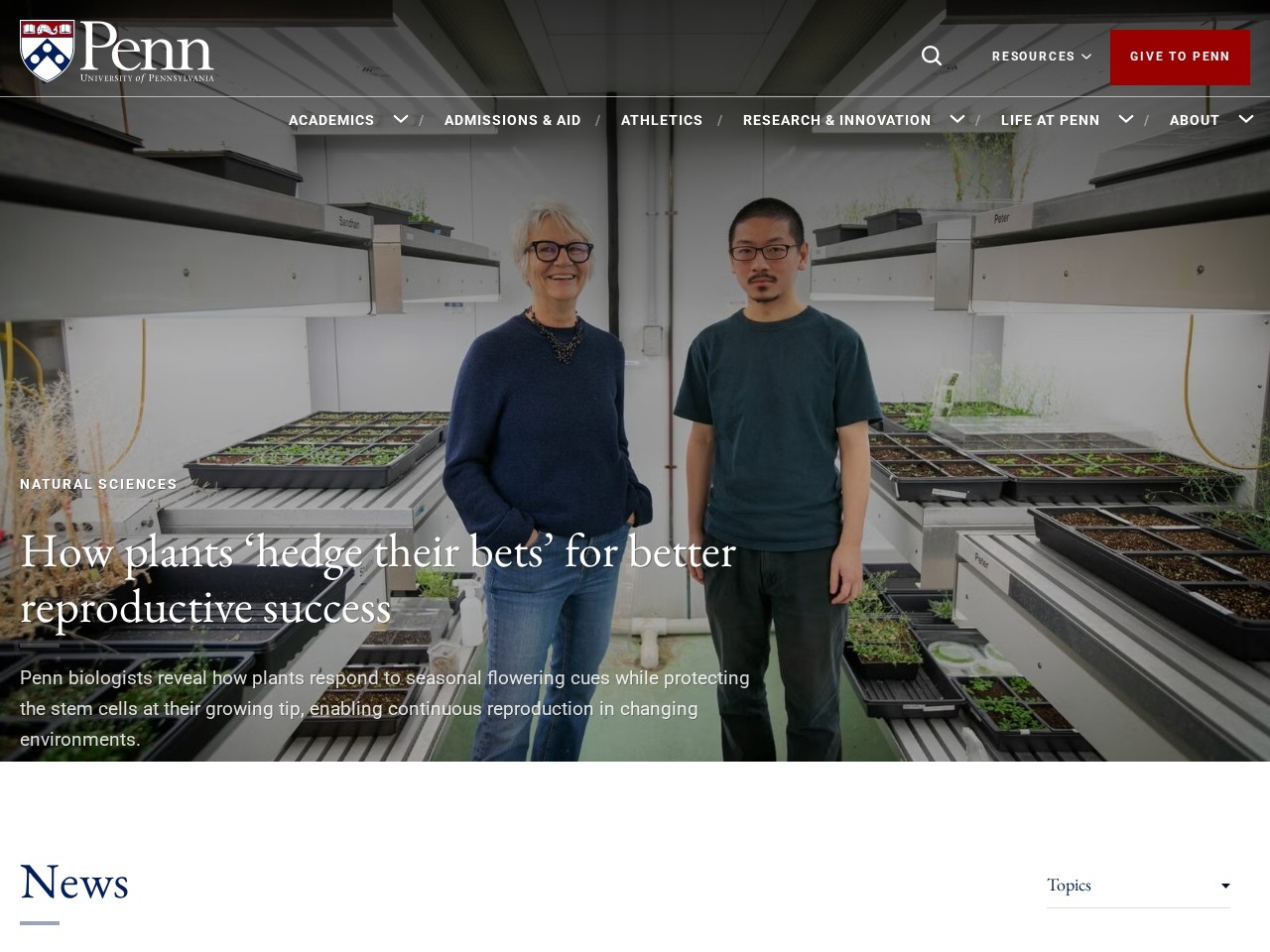Select Research & Innovation menu item
Image resolution: width=1270 pixels, height=952 pixels.
click(836, 120)
